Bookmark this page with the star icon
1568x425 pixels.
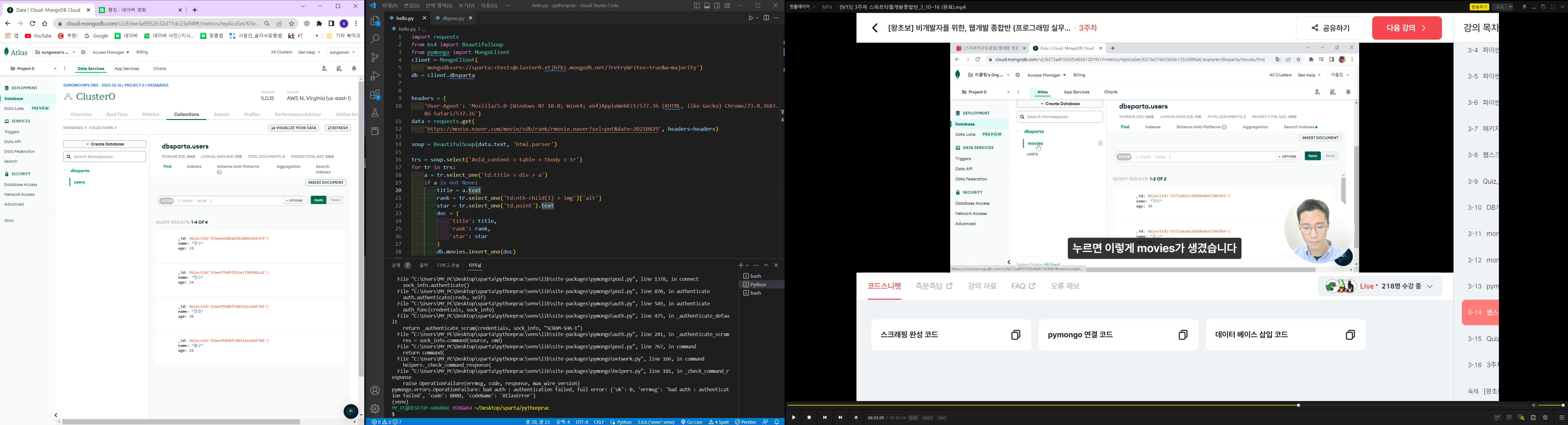pyautogui.click(x=291, y=24)
